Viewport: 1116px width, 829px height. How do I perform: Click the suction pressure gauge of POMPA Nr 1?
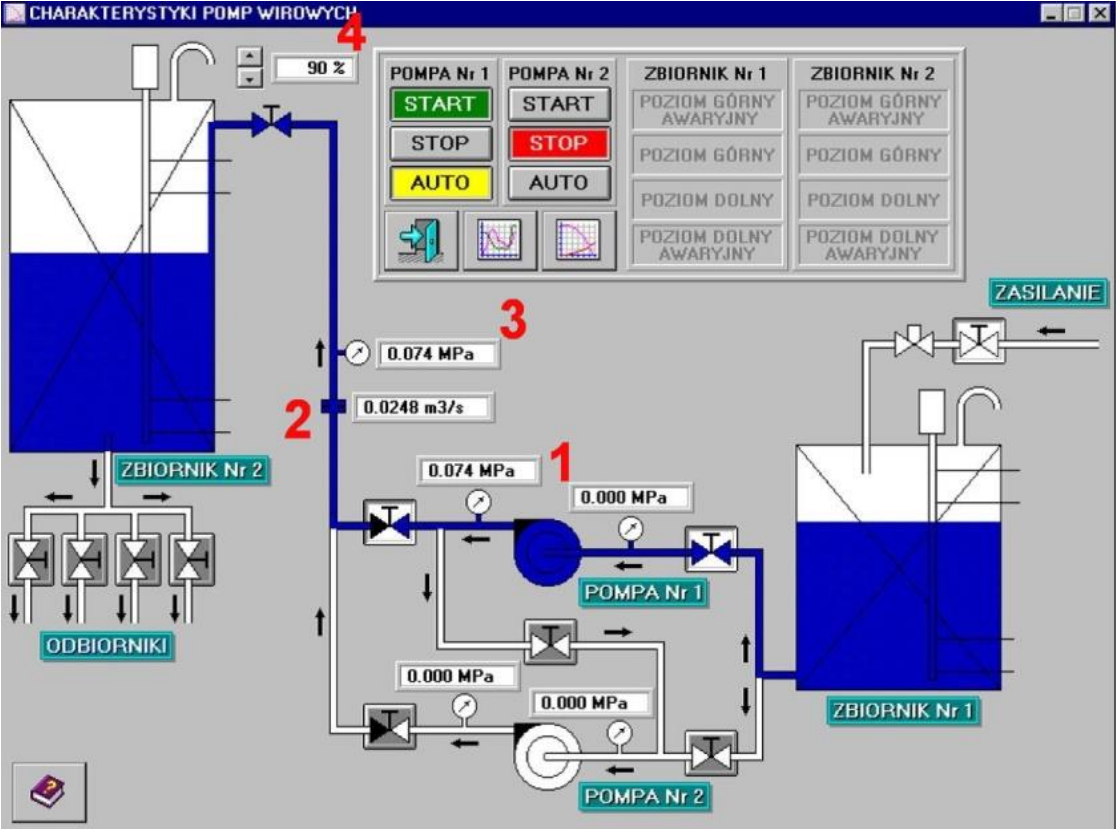tap(630, 529)
